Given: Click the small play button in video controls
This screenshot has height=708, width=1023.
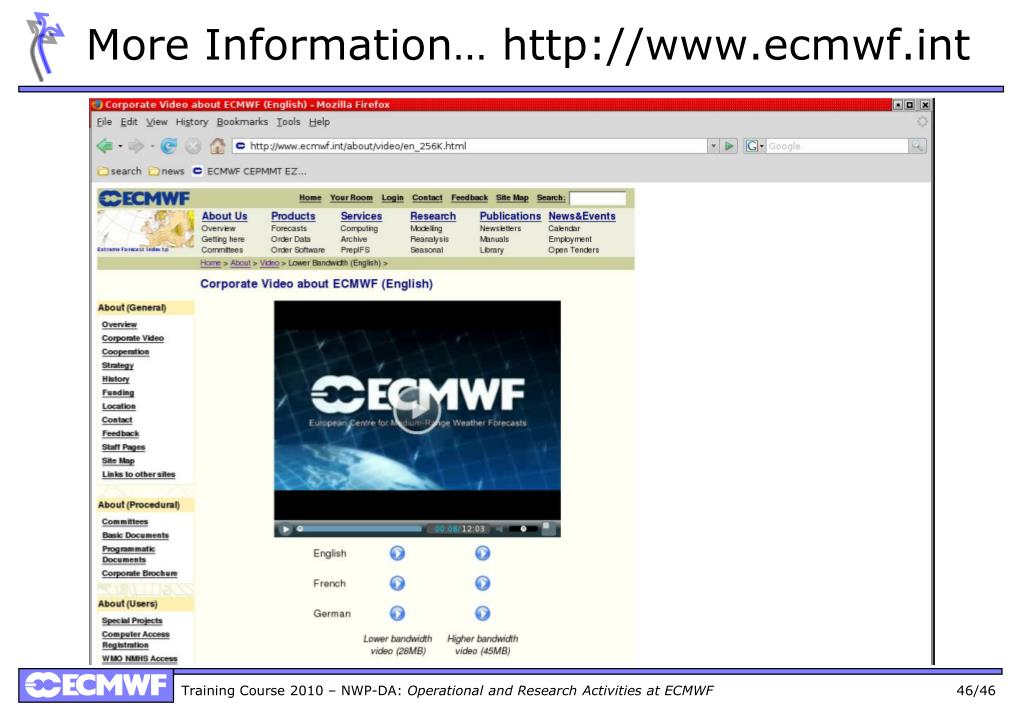Looking at the screenshot, I should [x=285, y=529].
